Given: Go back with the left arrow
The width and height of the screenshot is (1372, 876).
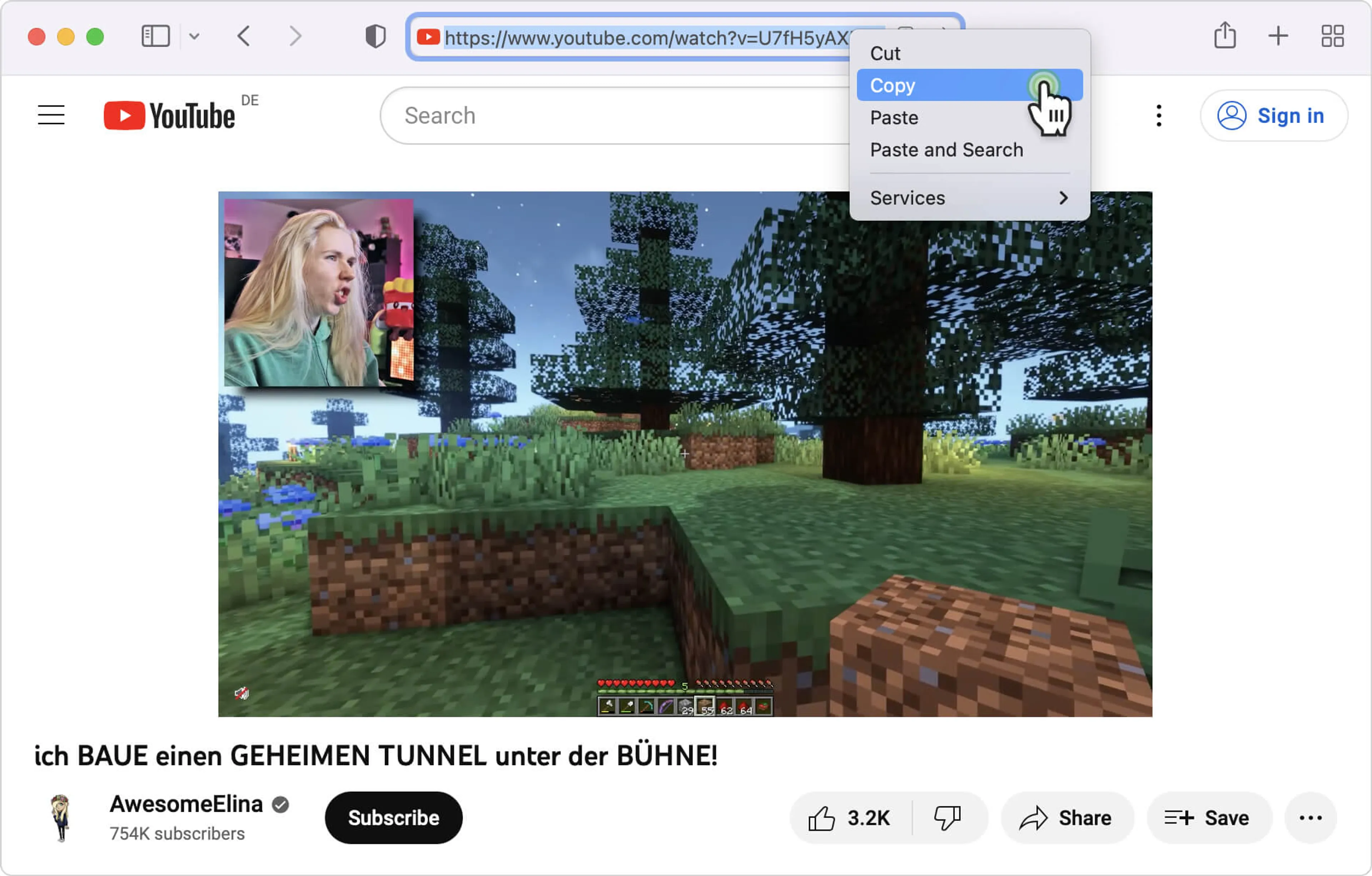Looking at the screenshot, I should [244, 36].
